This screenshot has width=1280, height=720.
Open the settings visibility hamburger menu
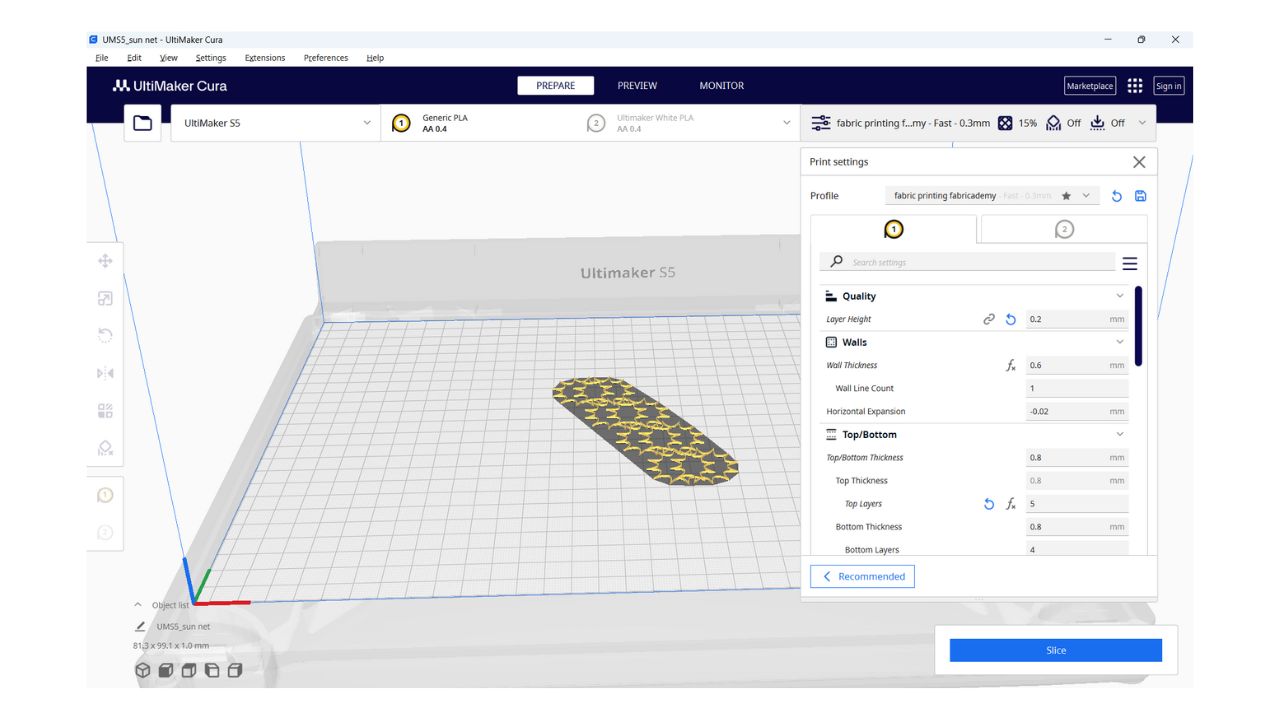click(1129, 263)
